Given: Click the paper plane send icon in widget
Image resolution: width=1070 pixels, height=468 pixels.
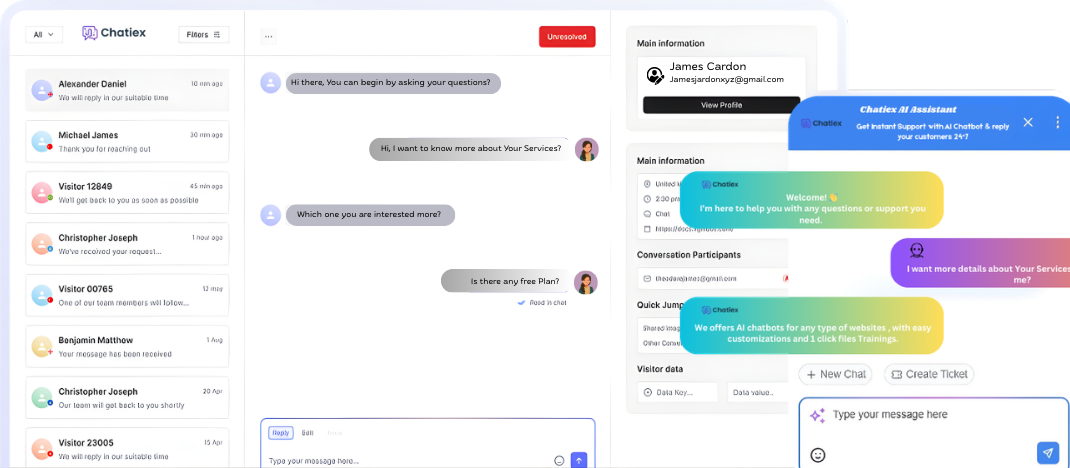Looking at the screenshot, I should click(1047, 452).
